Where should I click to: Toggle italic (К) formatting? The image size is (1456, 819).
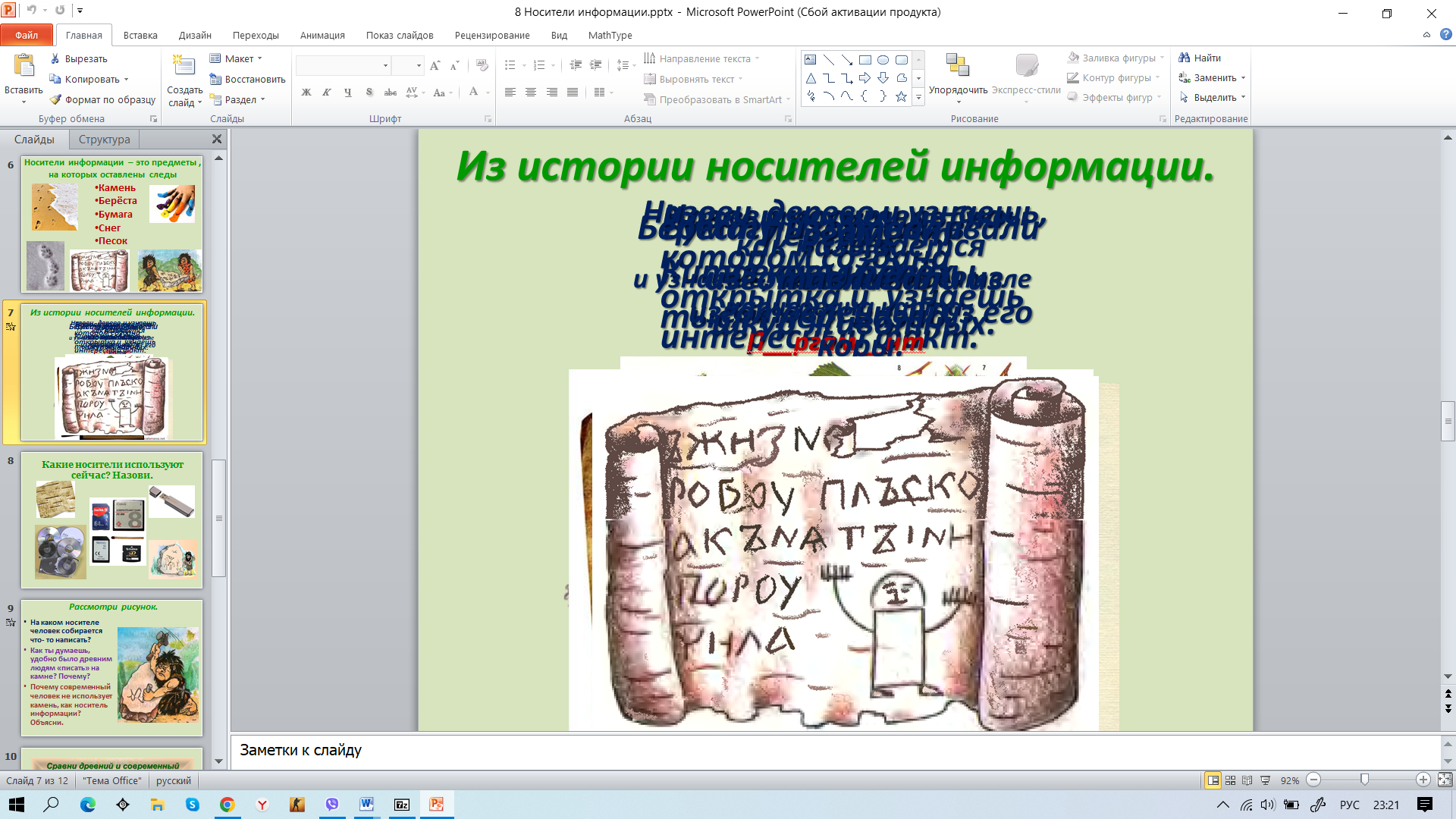[x=327, y=93]
